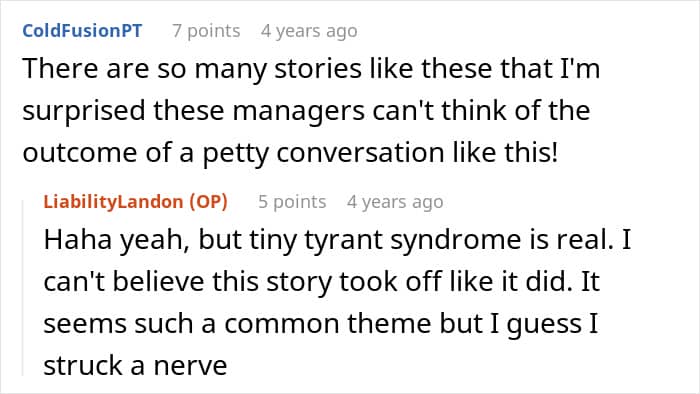Open LiabilityLandon's user profile
This screenshot has width=700, height=394.
[x=113, y=202]
